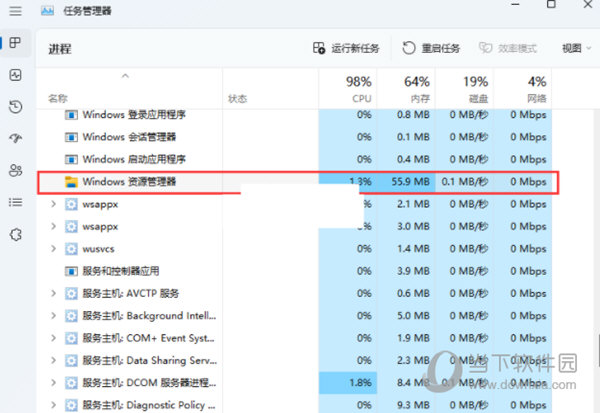Click the gear icon of 服务主机: Data Sharing Serv...

(71, 361)
